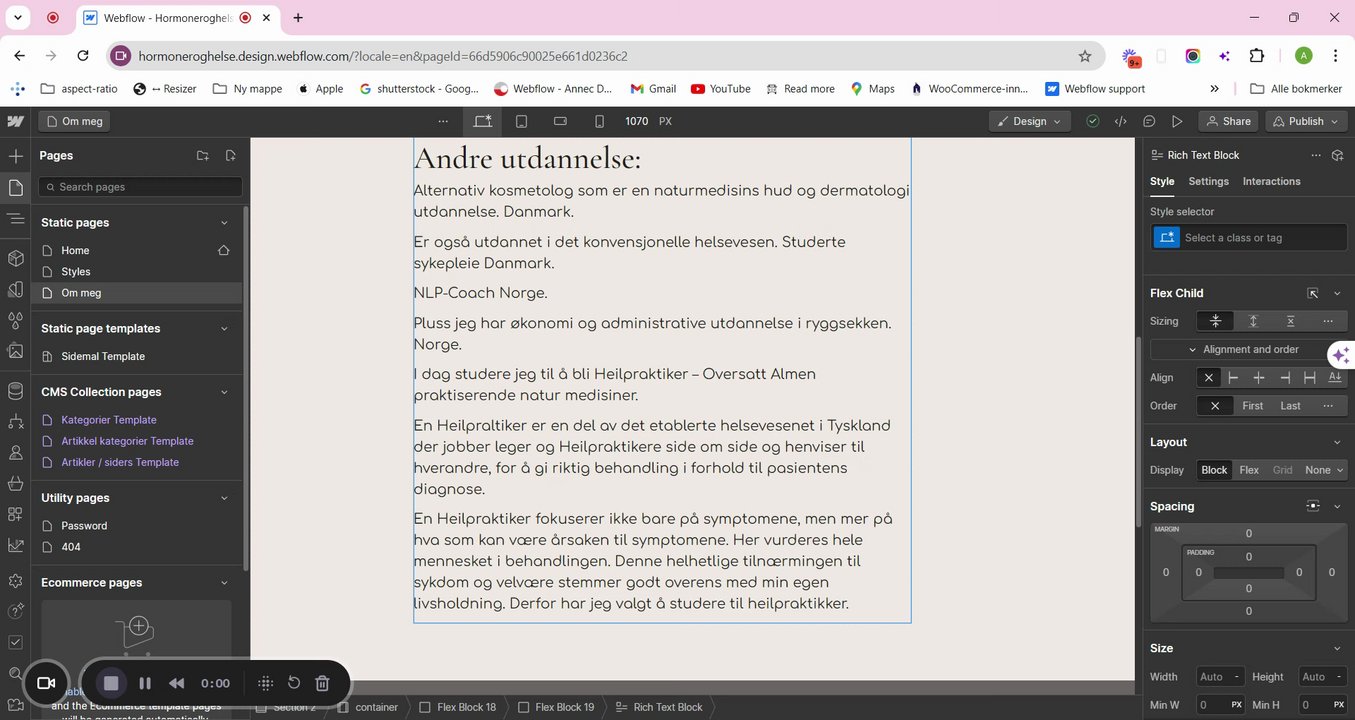Screen dimensions: 1355x720
Task: Open the Navigator panel icon
Action: 15,219
